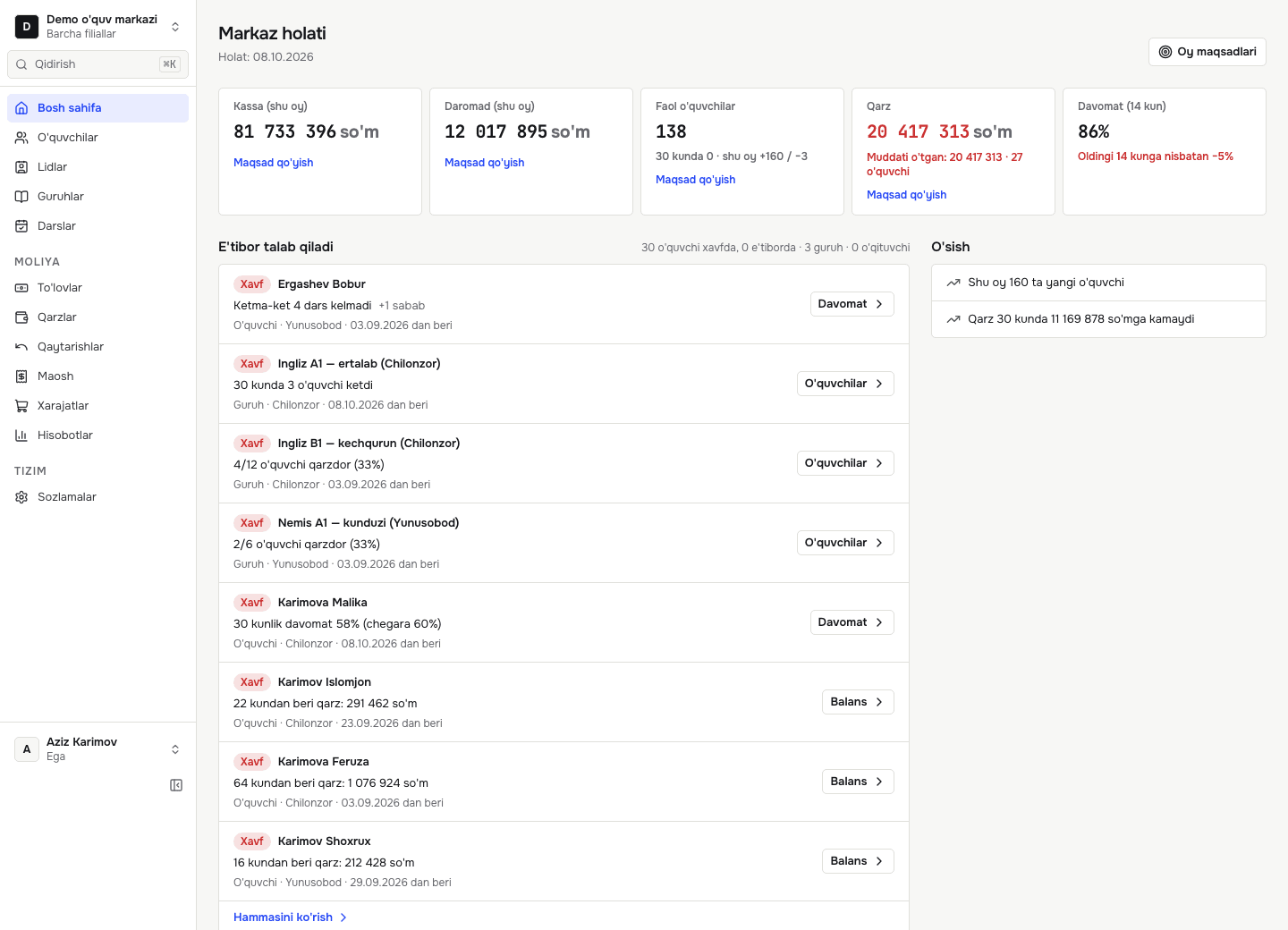Click the 86% attendance value
The height and width of the screenshot is (930, 1288).
point(1094,131)
